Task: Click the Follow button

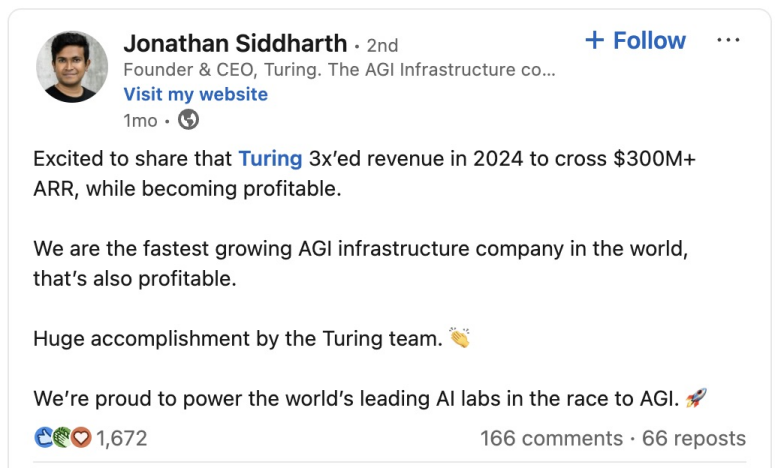Action: 635,41
